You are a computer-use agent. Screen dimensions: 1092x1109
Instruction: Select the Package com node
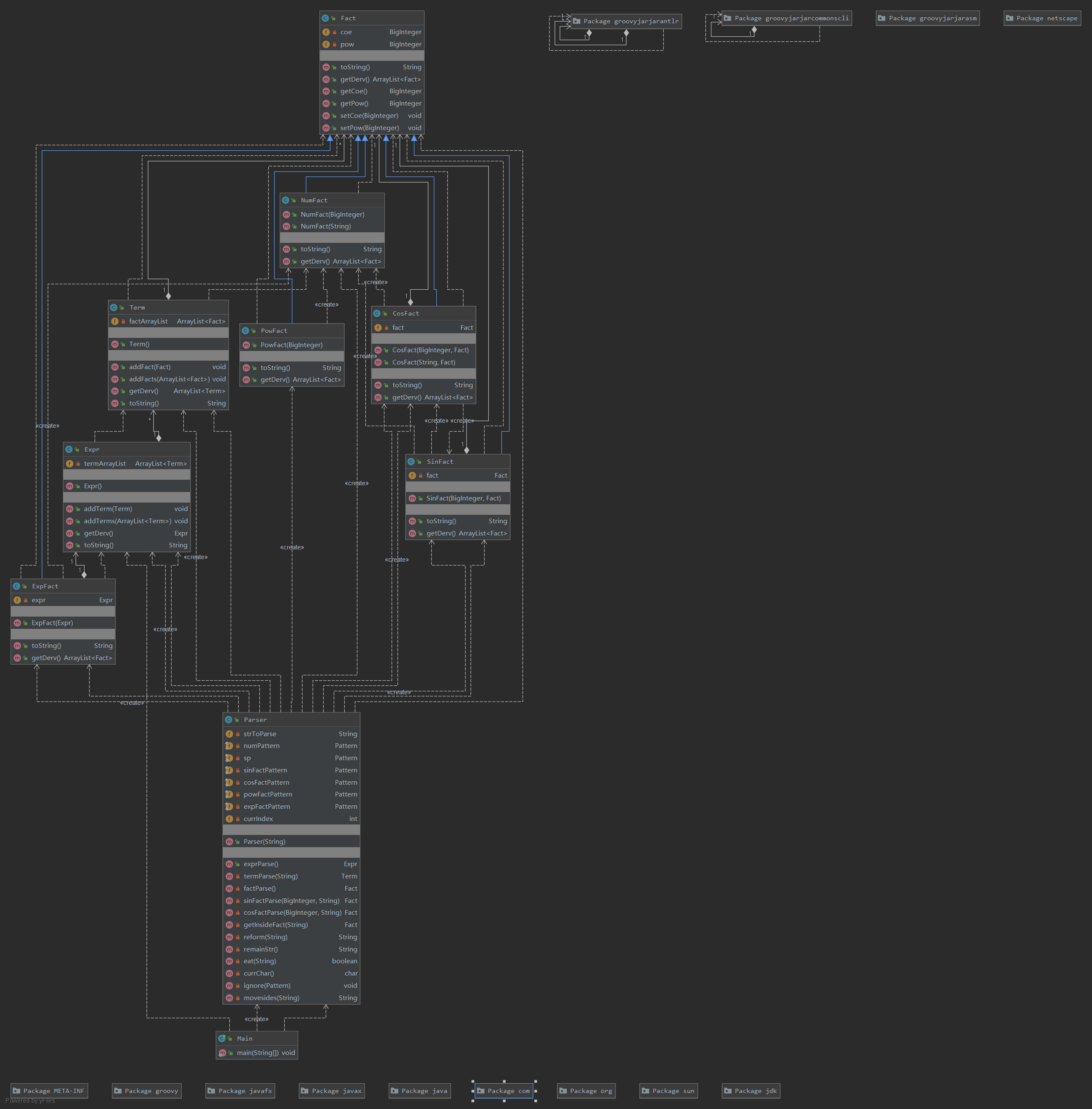click(503, 1091)
